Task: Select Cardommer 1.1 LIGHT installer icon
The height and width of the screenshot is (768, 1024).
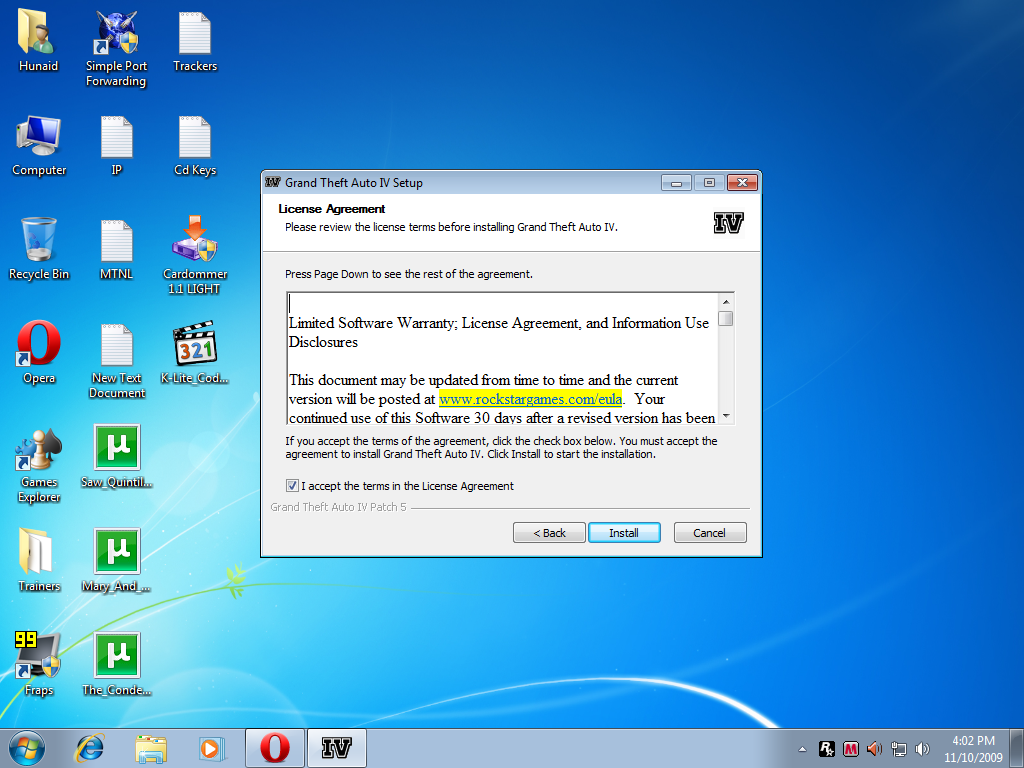Action: (x=195, y=239)
